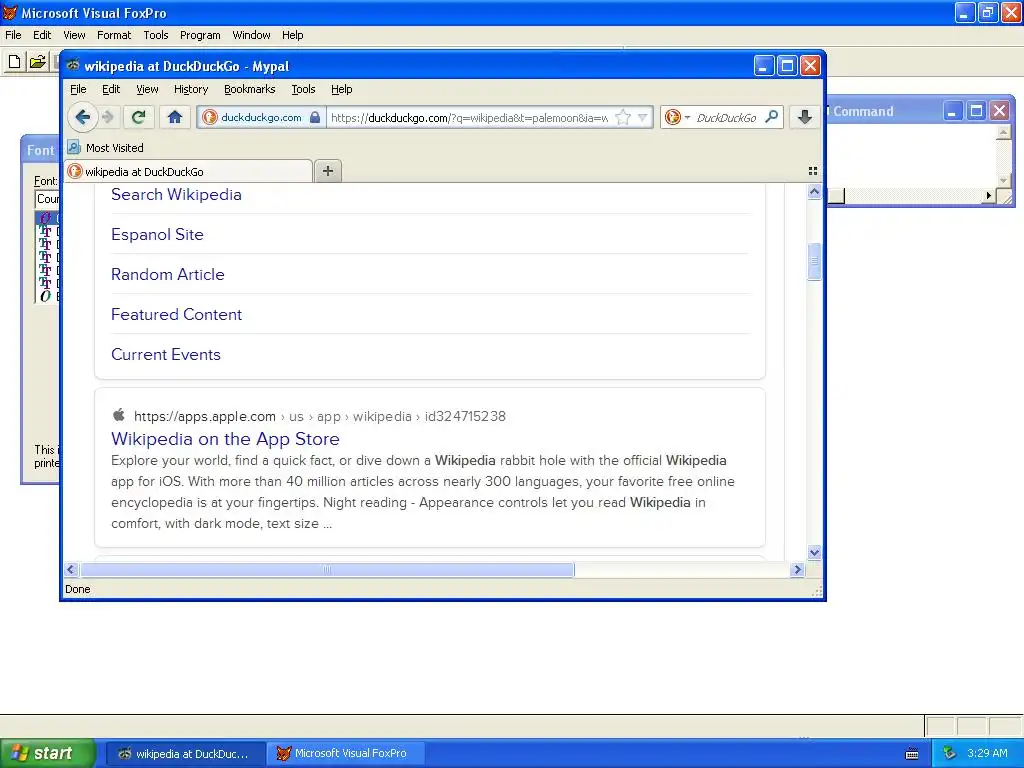Open the FoxPro Format menu
This screenshot has height=768, width=1024.
click(114, 35)
